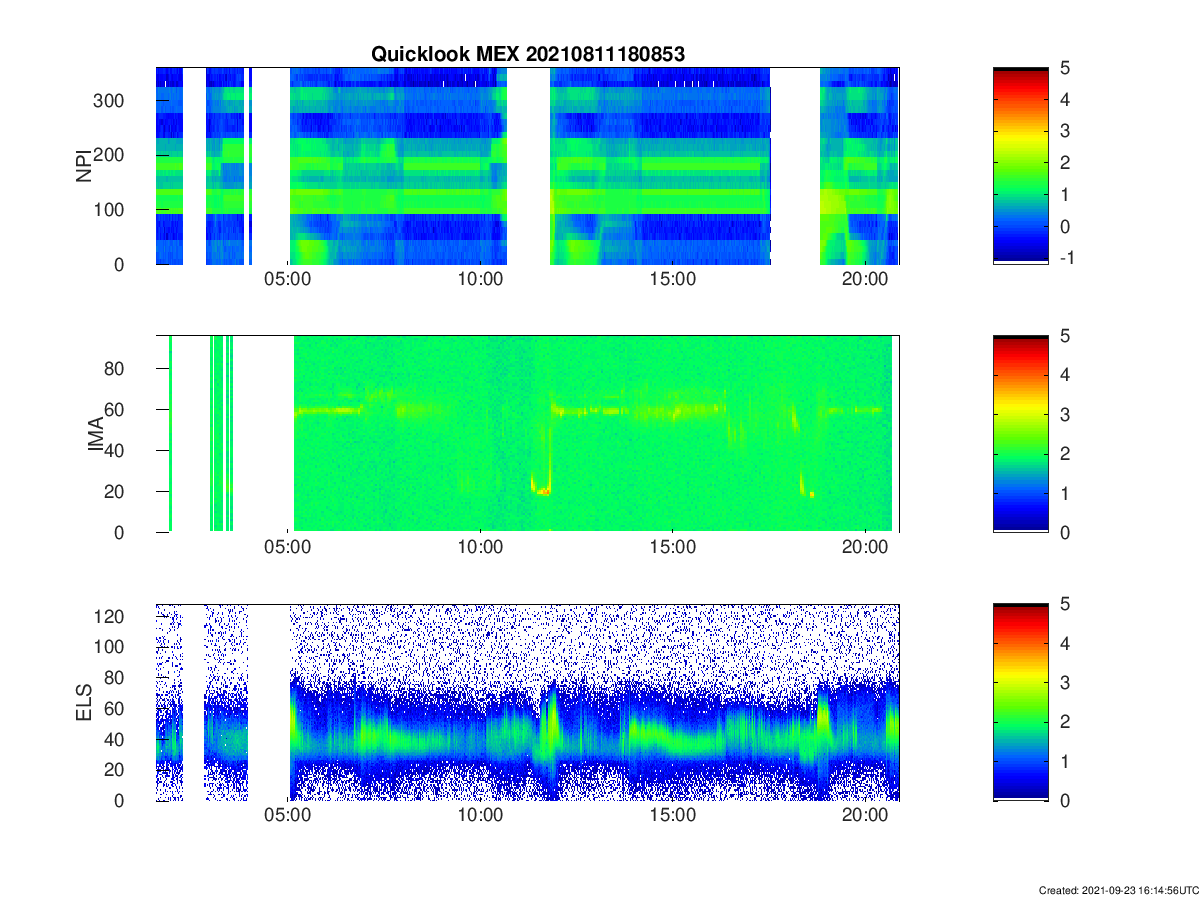This screenshot has width=1200, height=900.
Task: Click the "3" label on IMA colorbar
Action: click(1065, 414)
